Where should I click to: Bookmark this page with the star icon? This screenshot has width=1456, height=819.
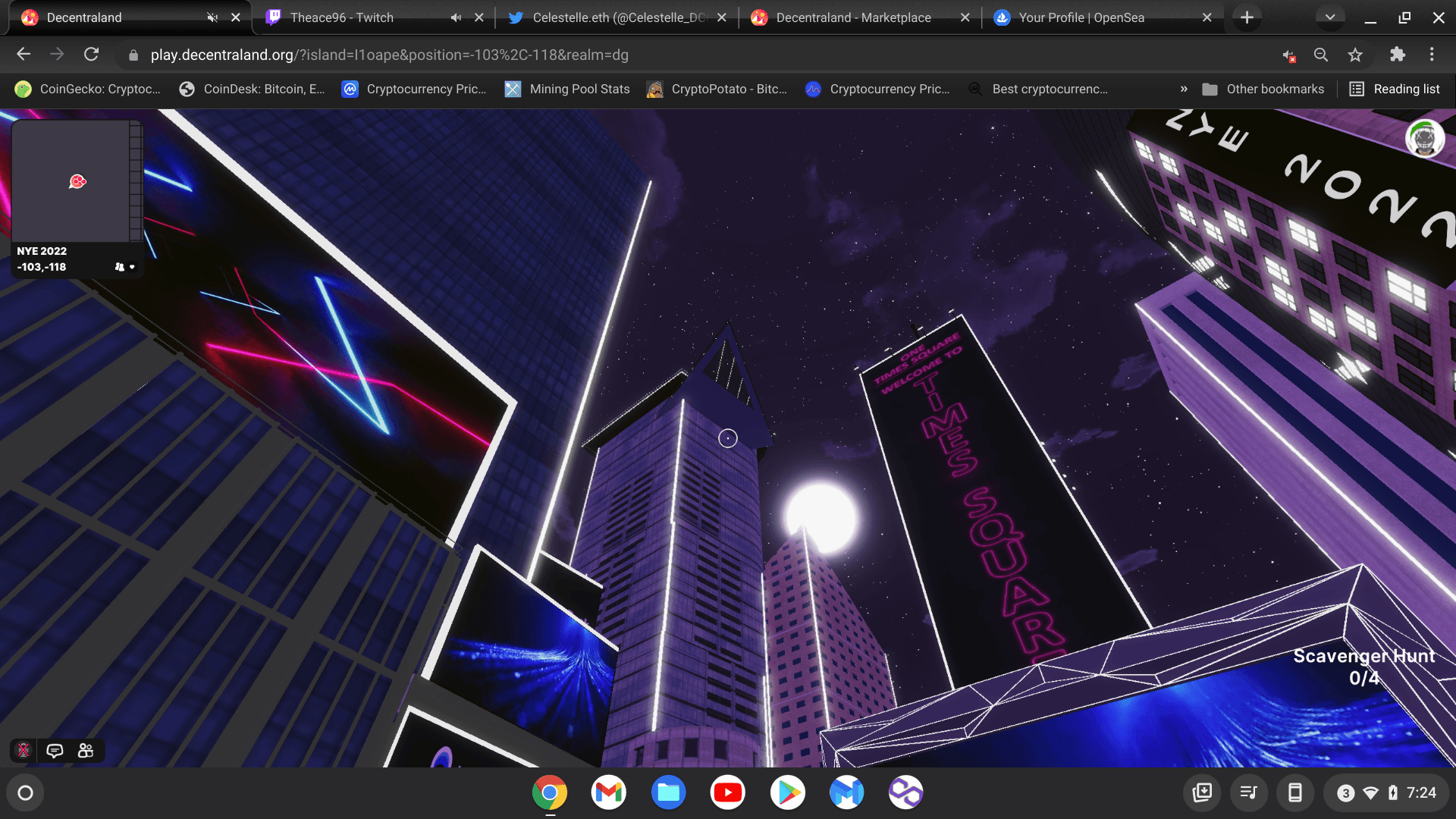click(x=1355, y=55)
